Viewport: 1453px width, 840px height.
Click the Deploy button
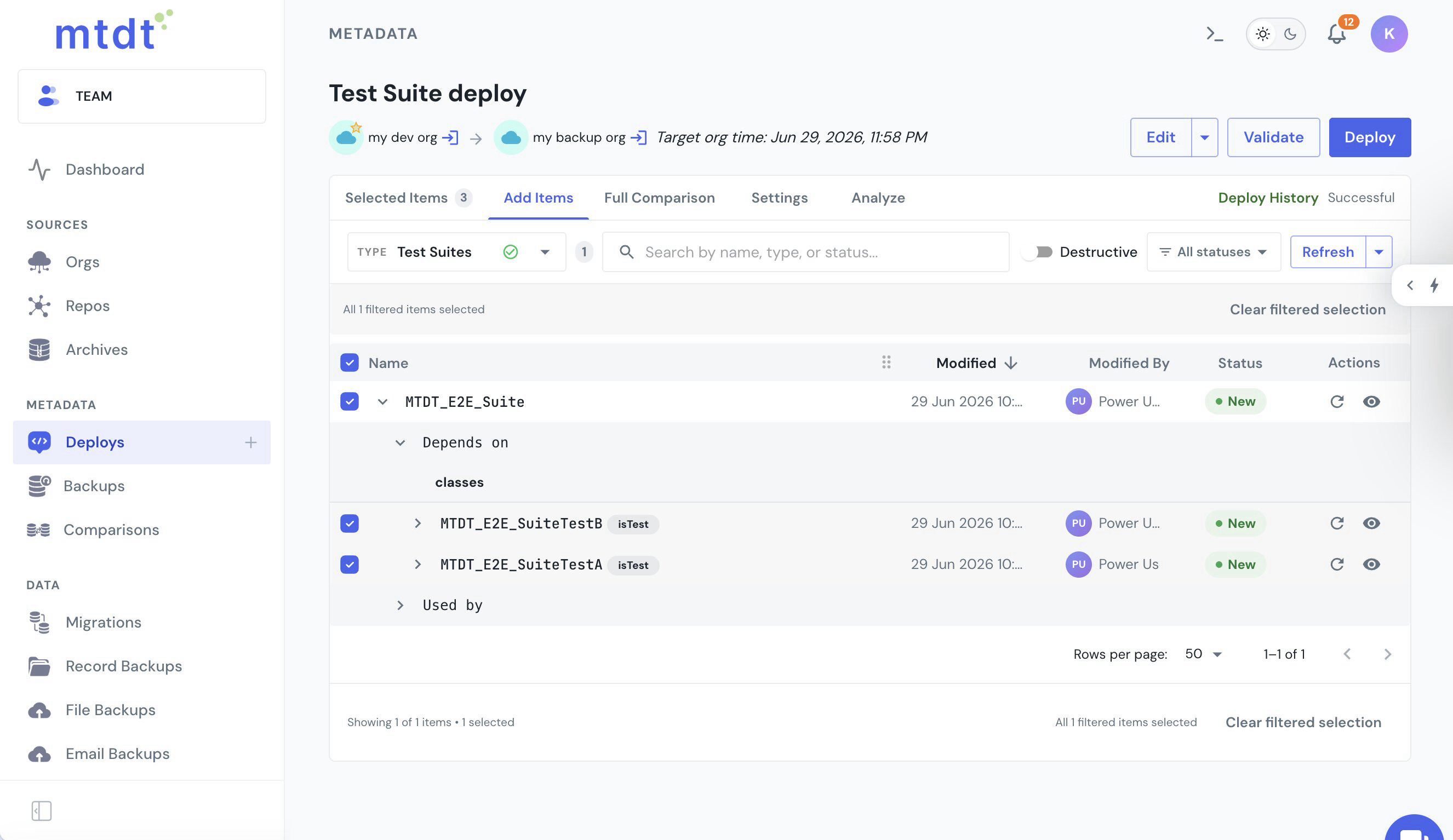pos(1369,137)
